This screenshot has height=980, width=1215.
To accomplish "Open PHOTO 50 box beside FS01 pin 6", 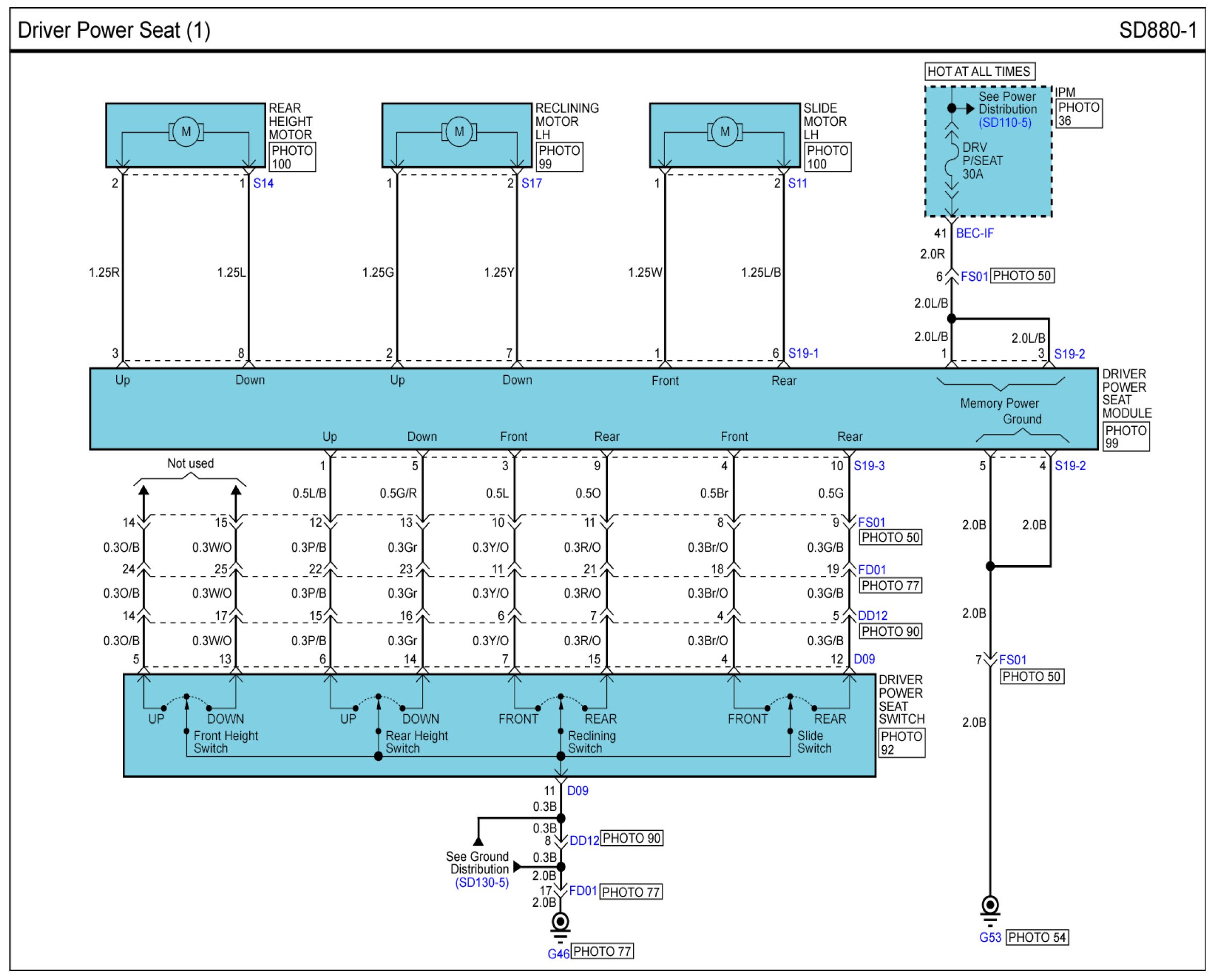I will (x=1022, y=276).
